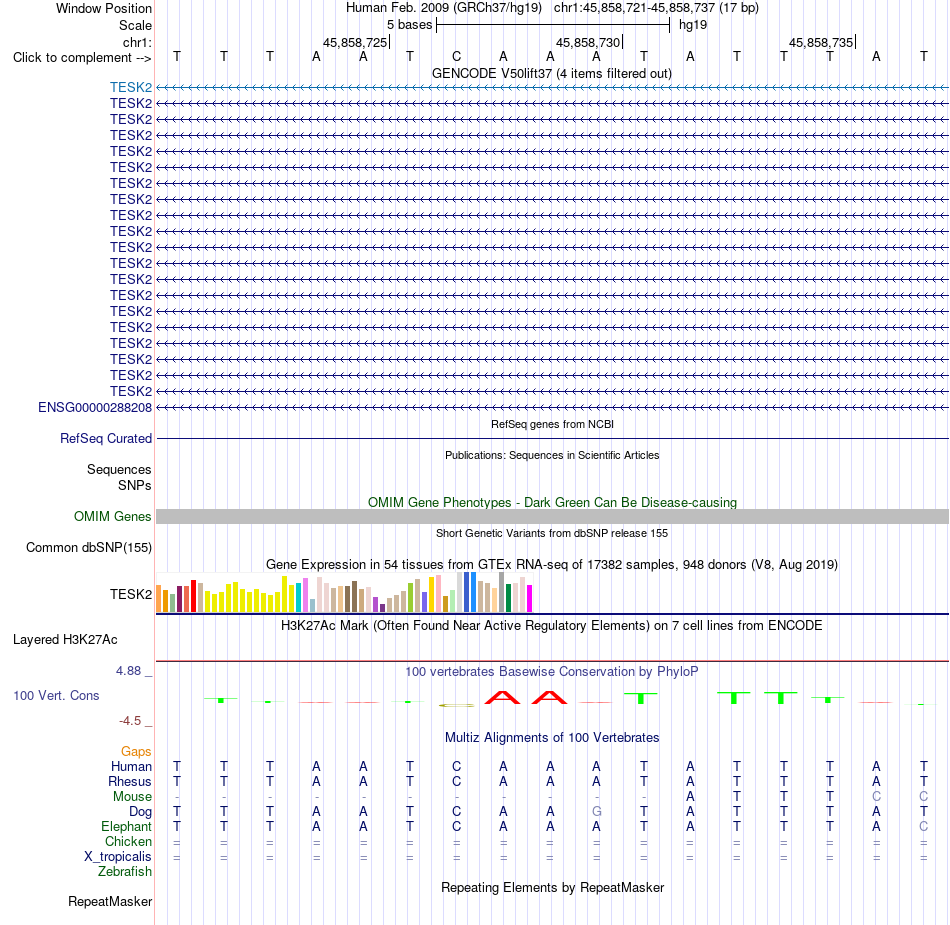
Task: Click the paired blue bars in GTEx chart
Action: click(x=470, y=592)
